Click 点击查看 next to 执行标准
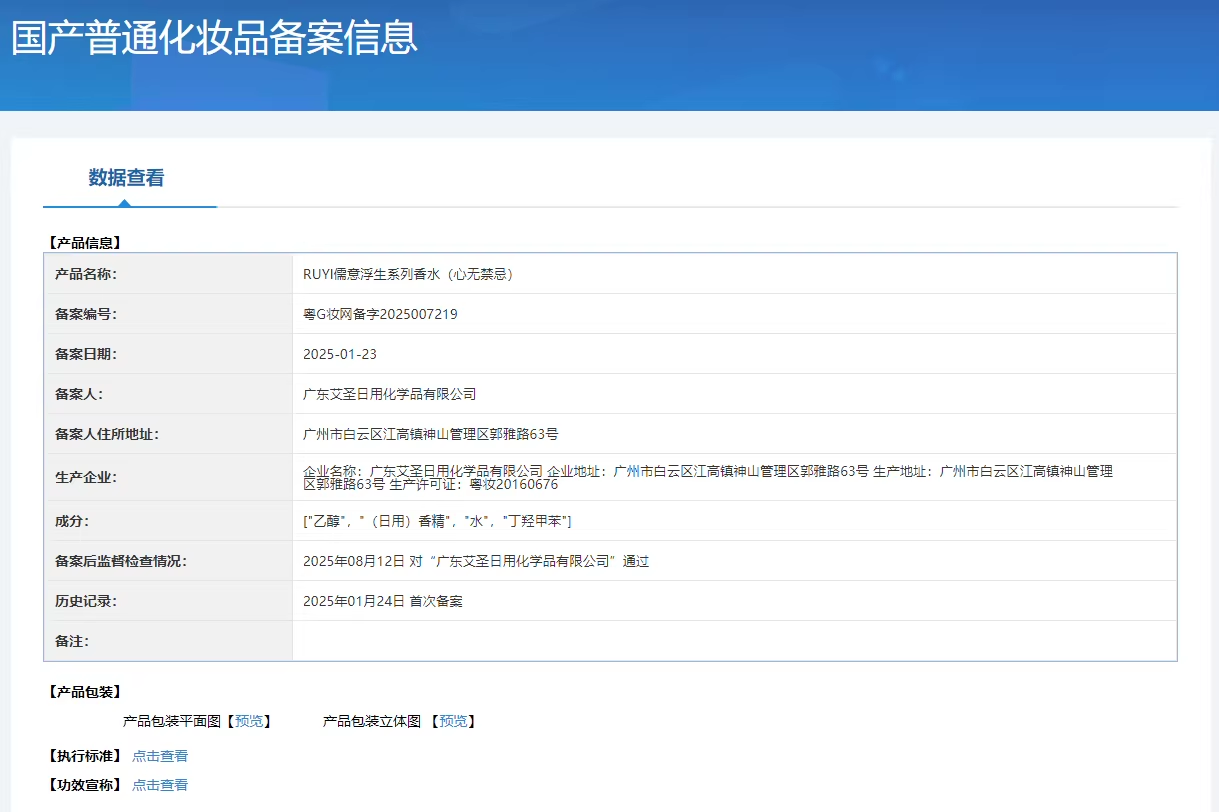Image resolution: width=1219 pixels, height=812 pixels. coord(160,756)
